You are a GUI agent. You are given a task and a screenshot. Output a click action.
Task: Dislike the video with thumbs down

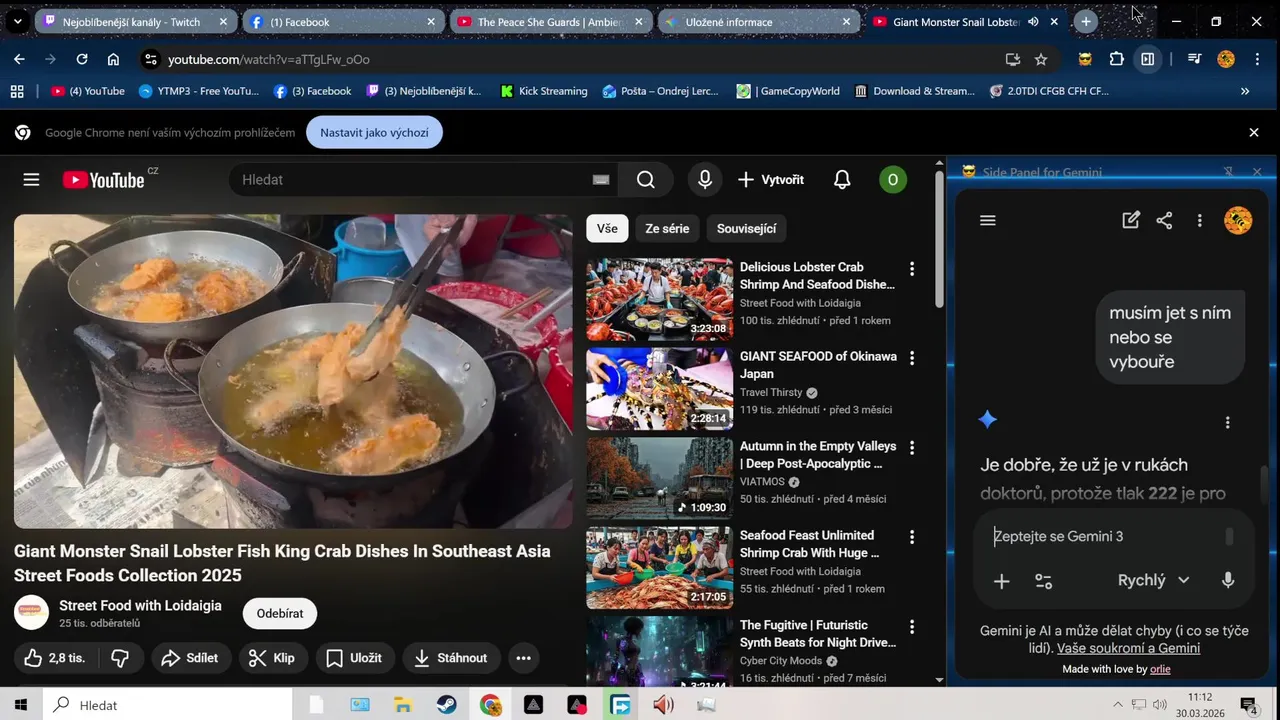tap(120, 658)
